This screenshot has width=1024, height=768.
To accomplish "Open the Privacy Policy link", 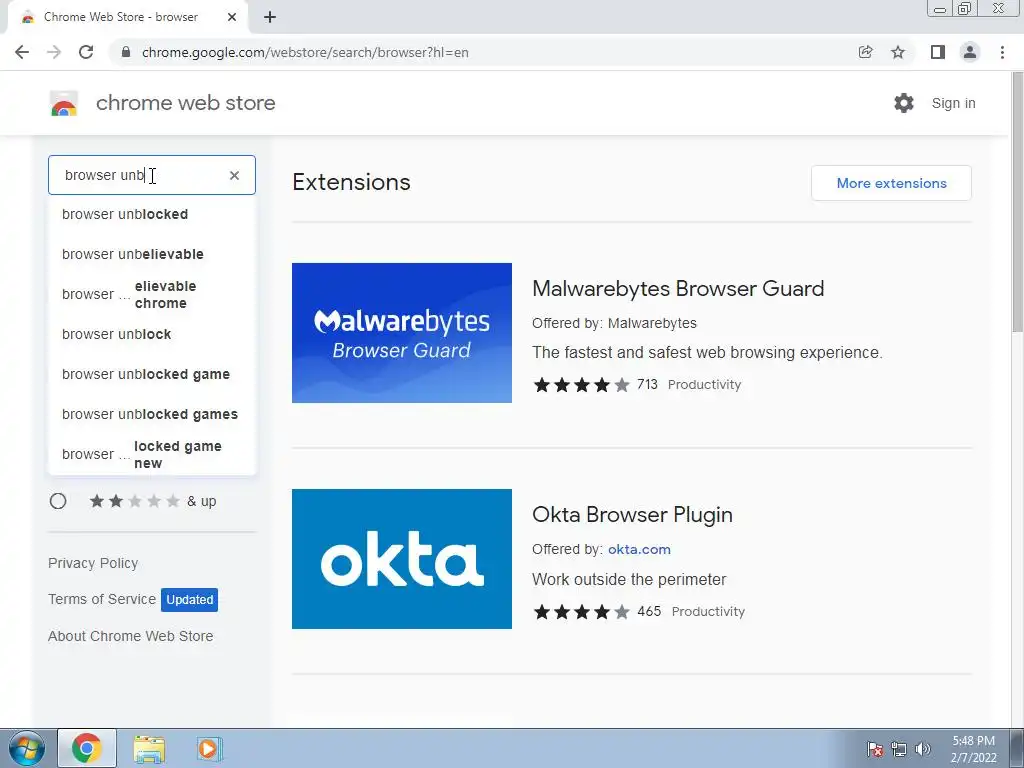I will 93,563.
